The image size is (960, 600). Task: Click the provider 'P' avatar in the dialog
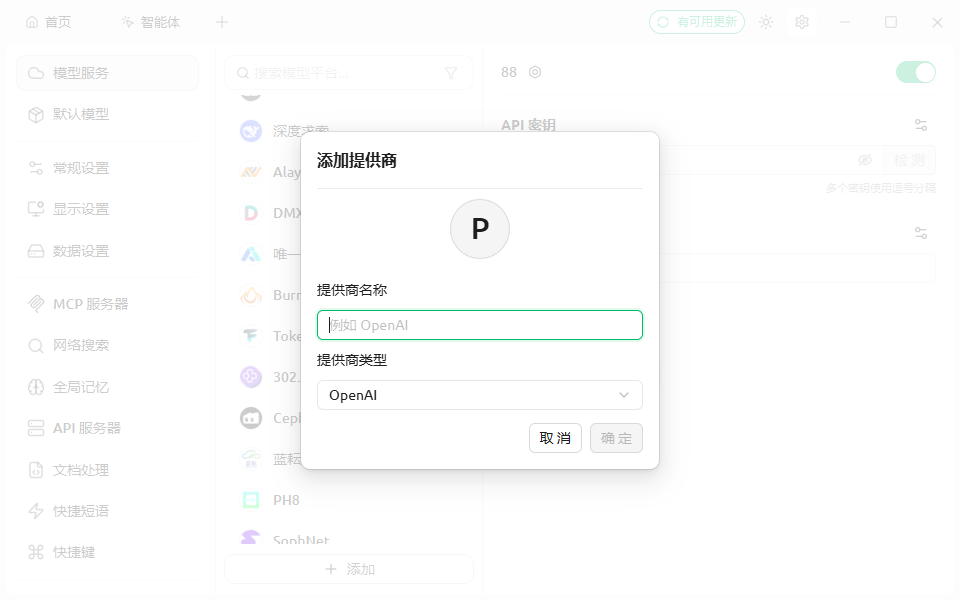480,229
